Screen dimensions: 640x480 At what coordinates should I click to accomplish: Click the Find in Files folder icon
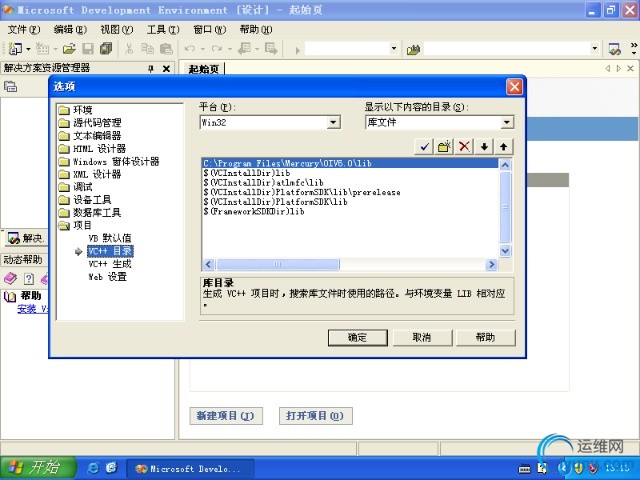coord(413,50)
